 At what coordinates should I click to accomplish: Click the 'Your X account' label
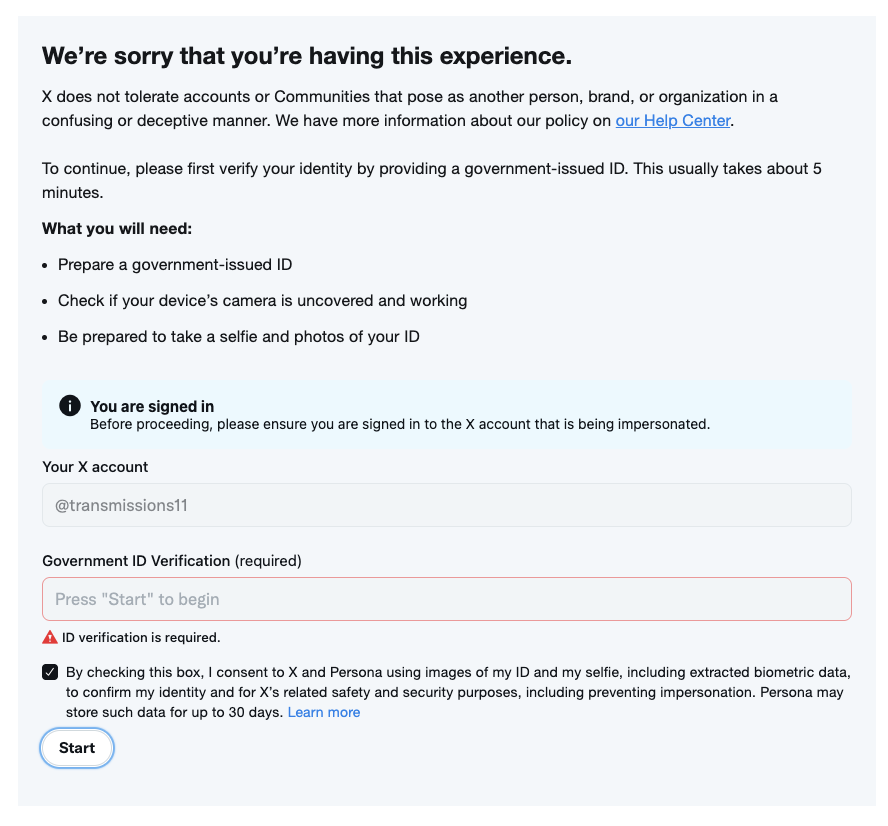click(x=95, y=467)
